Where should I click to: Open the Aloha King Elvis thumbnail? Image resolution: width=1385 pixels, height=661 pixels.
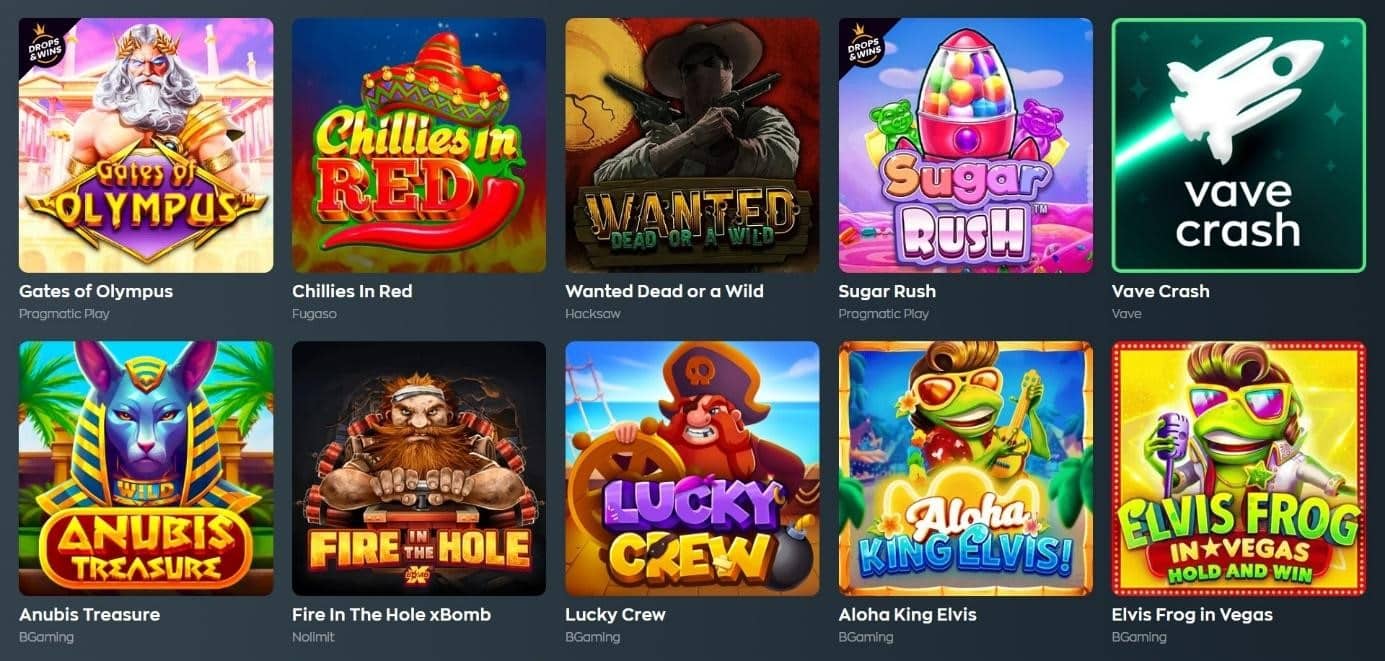click(x=965, y=468)
